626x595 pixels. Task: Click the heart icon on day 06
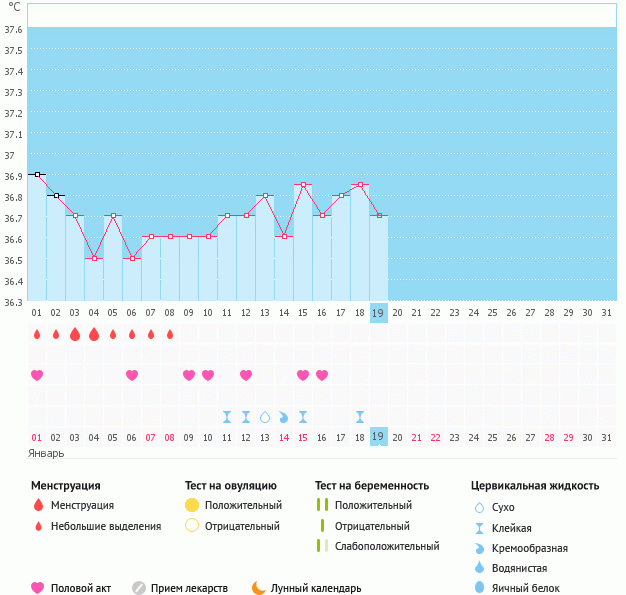(132, 375)
